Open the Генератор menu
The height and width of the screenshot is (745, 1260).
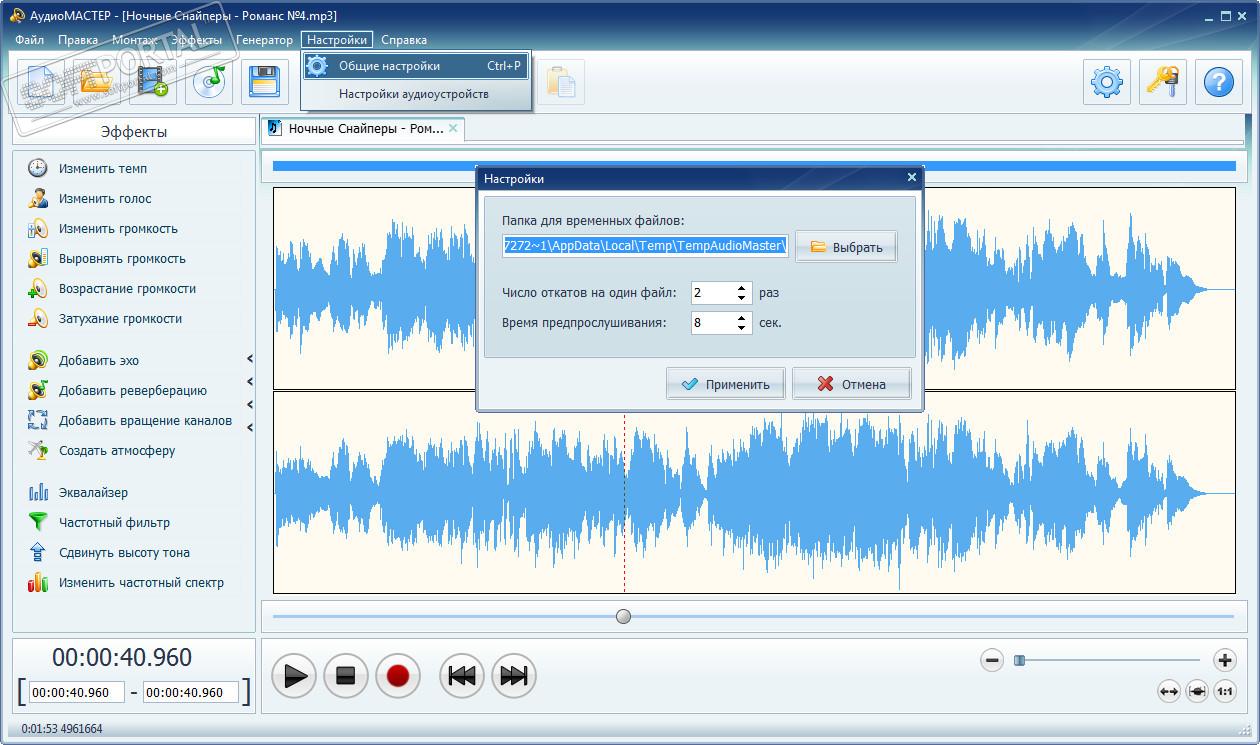[x=264, y=40]
